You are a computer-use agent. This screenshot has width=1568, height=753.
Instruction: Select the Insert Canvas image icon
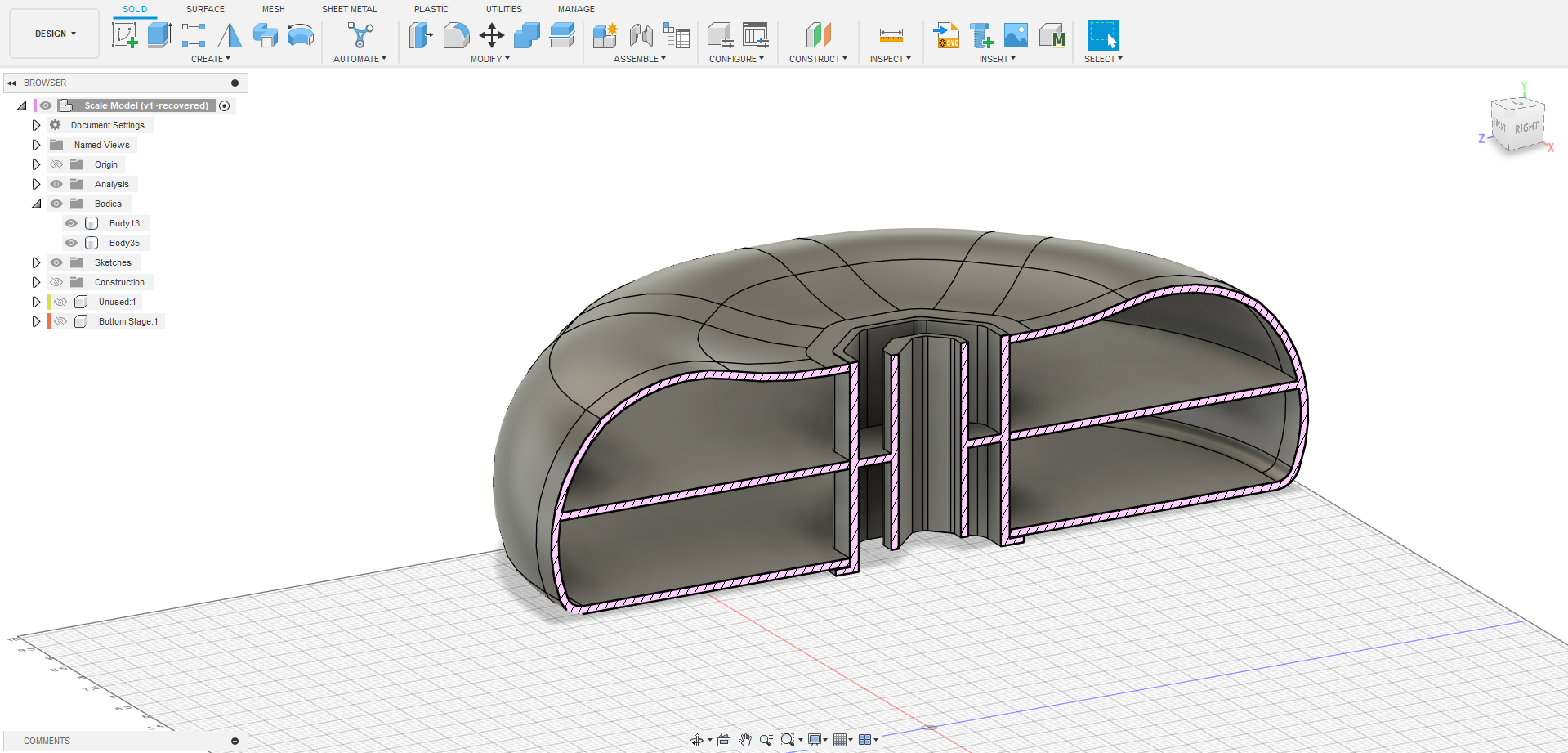pos(1016,35)
